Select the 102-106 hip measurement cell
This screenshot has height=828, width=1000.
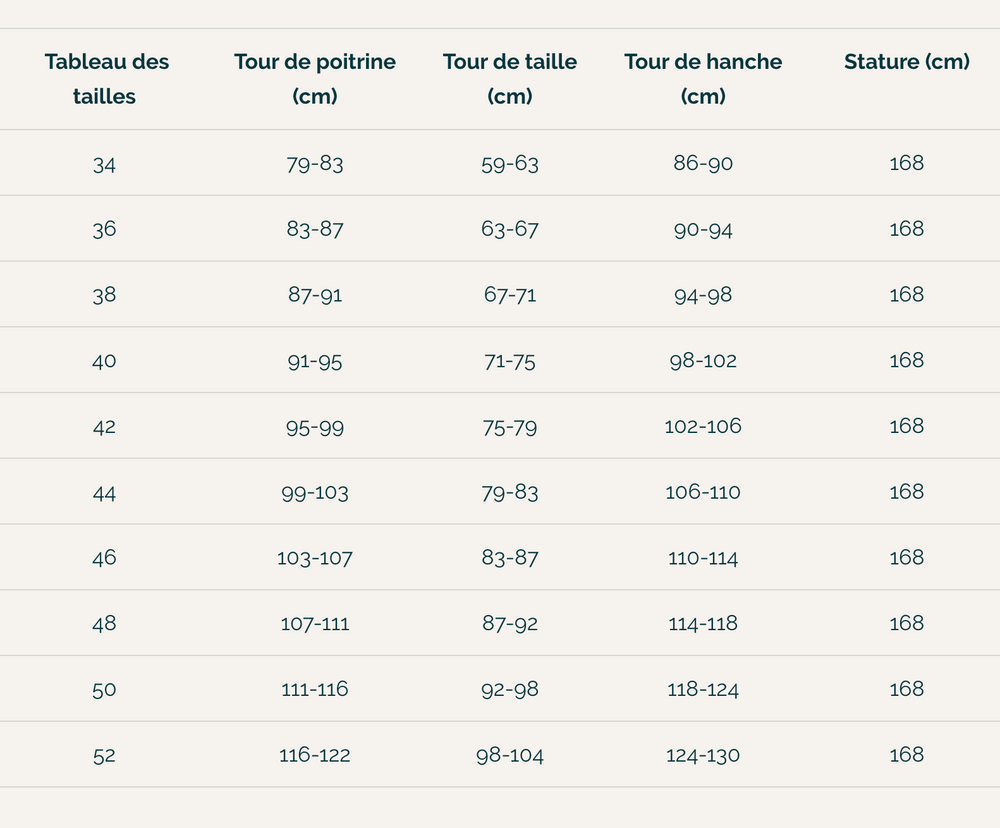pos(703,426)
